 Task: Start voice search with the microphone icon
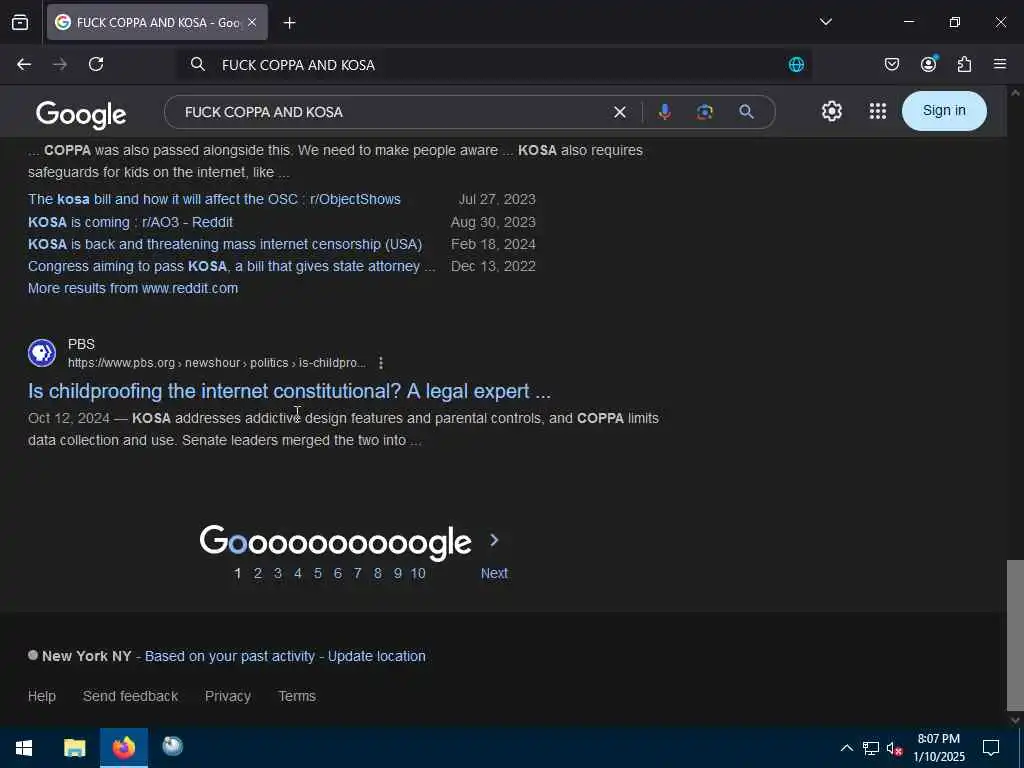click(x=665, y=112)
